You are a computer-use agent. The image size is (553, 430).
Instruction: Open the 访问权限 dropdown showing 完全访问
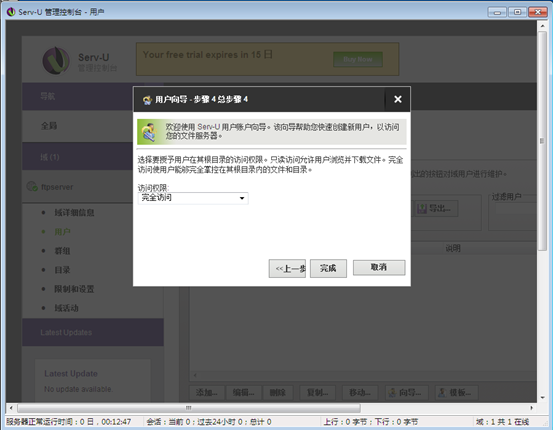pos(193,198)
